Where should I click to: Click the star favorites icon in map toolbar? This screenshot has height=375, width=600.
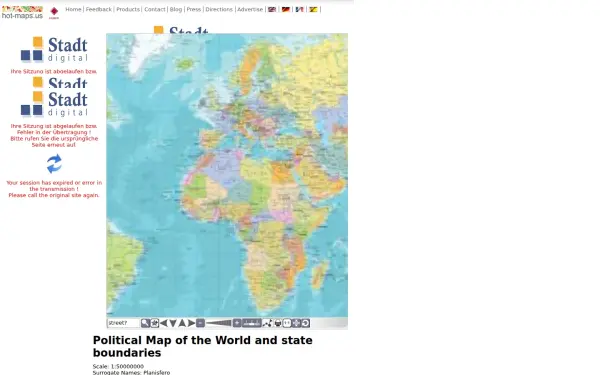pos(155,323)
